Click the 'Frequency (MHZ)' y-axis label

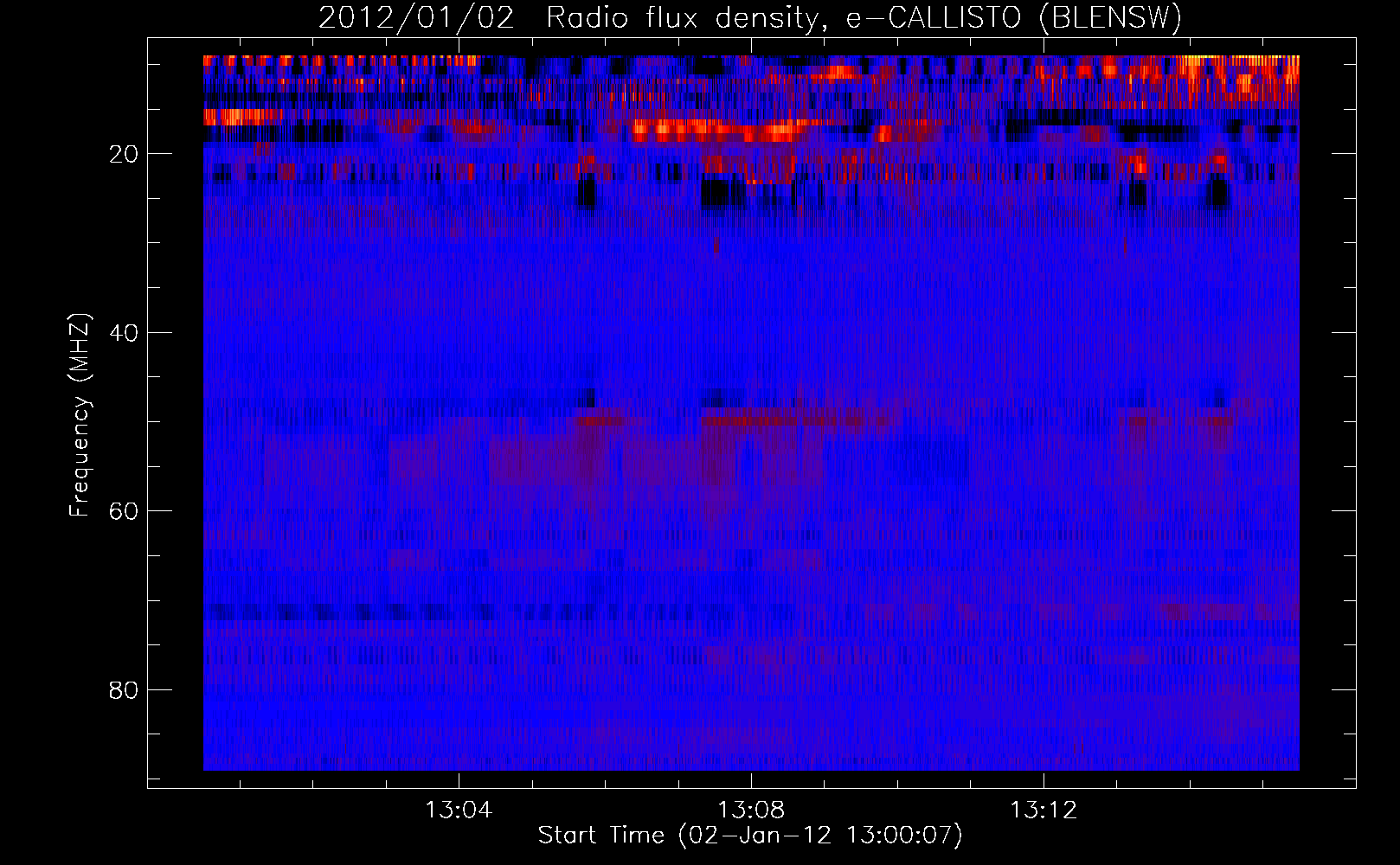coord(80,415)
